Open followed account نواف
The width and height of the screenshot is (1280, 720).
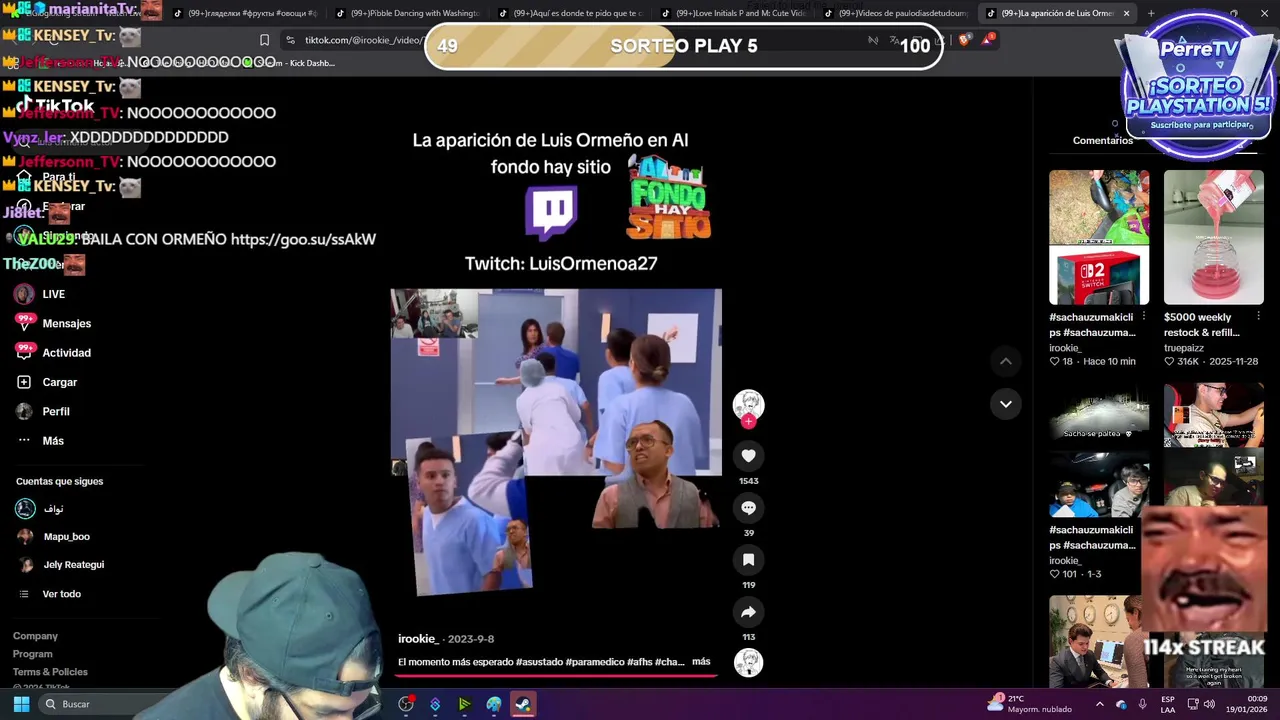pyautogui.click(x=40, y=509)
